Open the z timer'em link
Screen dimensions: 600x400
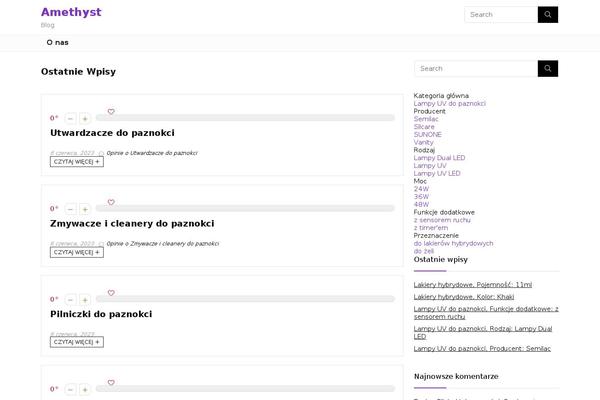click(431, 228)
